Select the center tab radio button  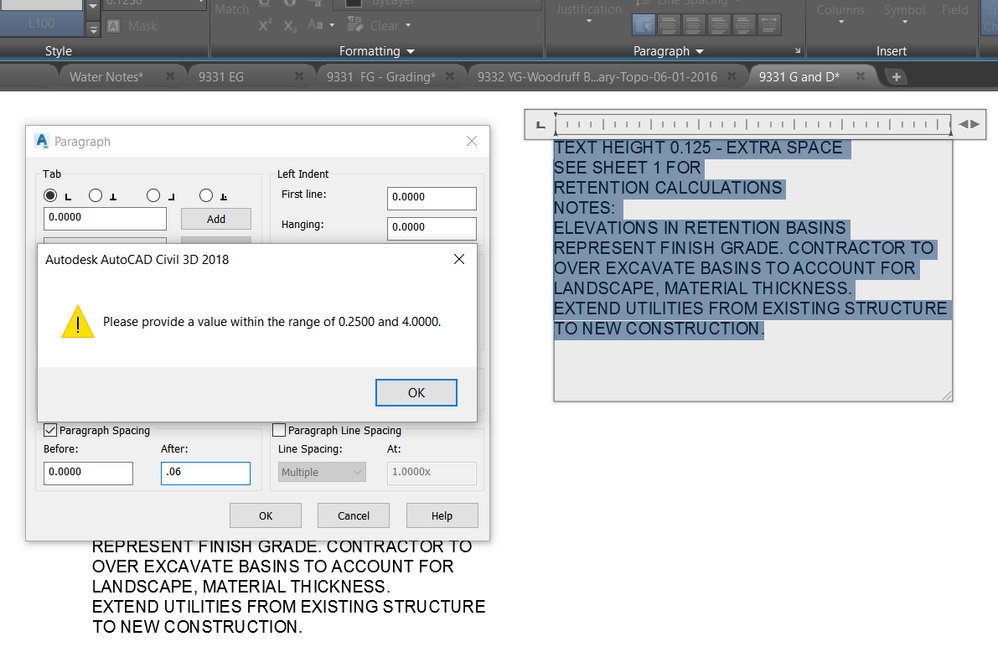[x=95, y=195]
